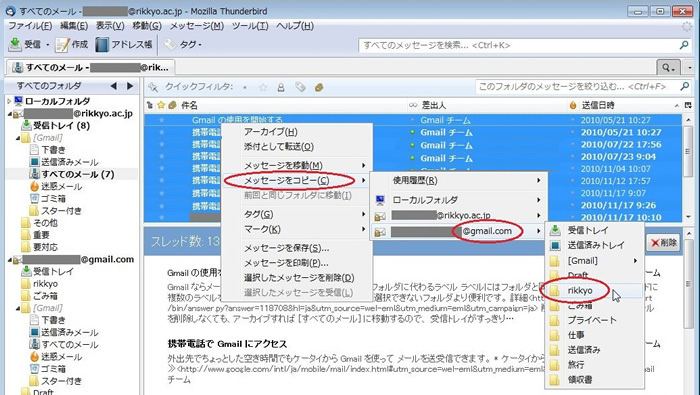Open the column picker icon in header

pyautogui.click(x=688, y=105)
